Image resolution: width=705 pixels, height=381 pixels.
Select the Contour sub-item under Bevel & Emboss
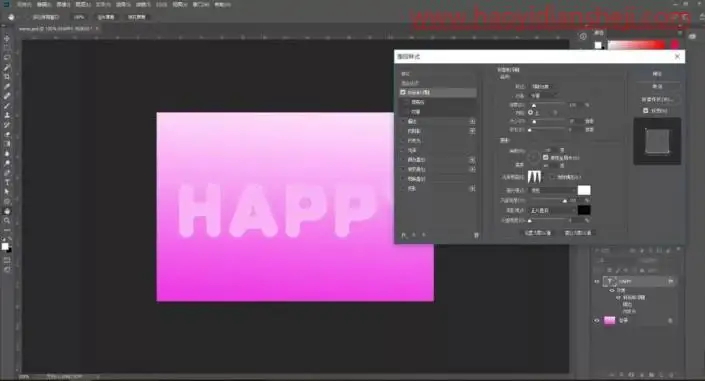(x=418, y=102)
